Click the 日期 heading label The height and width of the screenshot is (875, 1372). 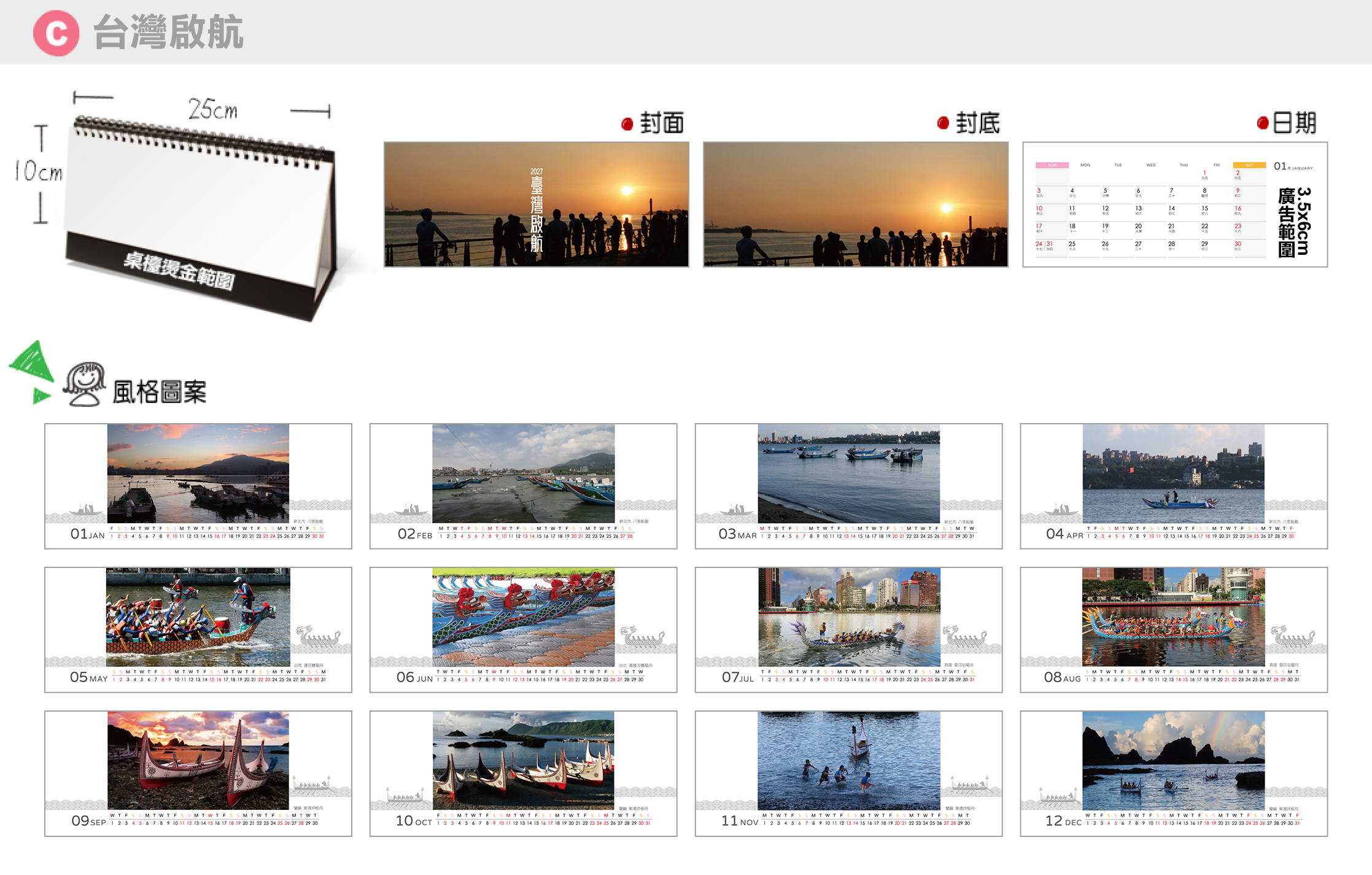[x=1295, y=123]
